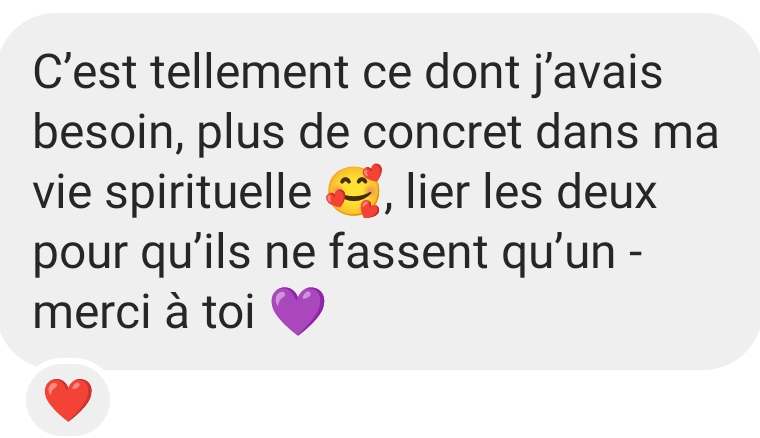The image size is (760, 438).
Task: Click the smiling face with hearts emoji
Action: click(x=354, y=191)
